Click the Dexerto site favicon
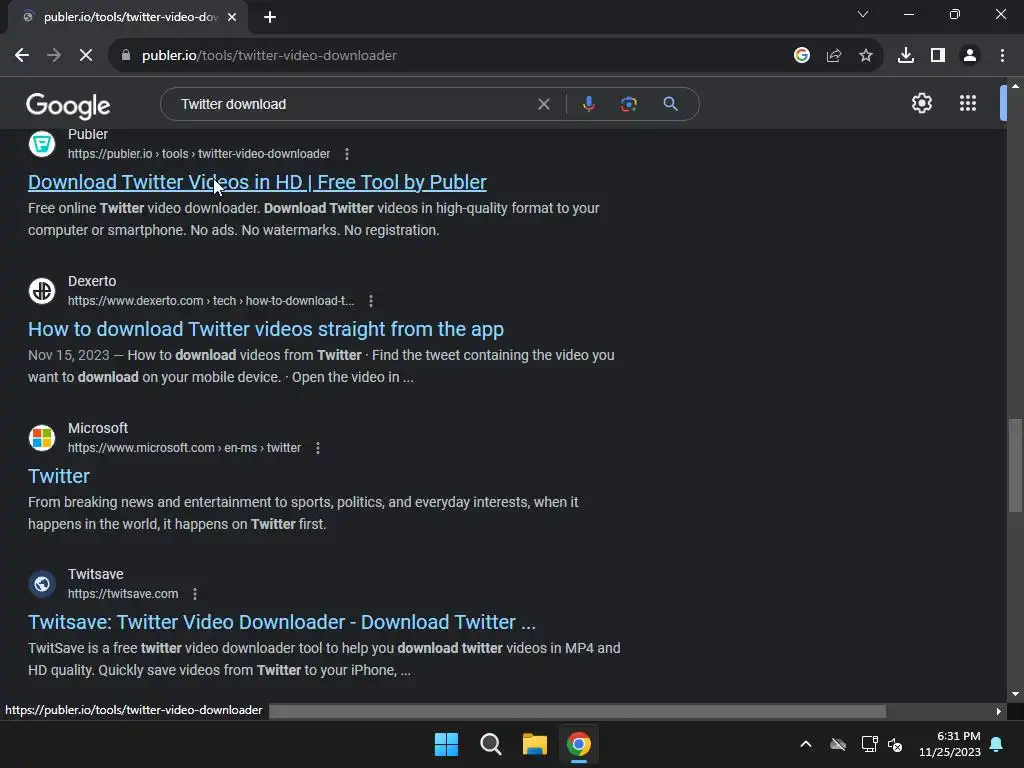 coord(42,291)
